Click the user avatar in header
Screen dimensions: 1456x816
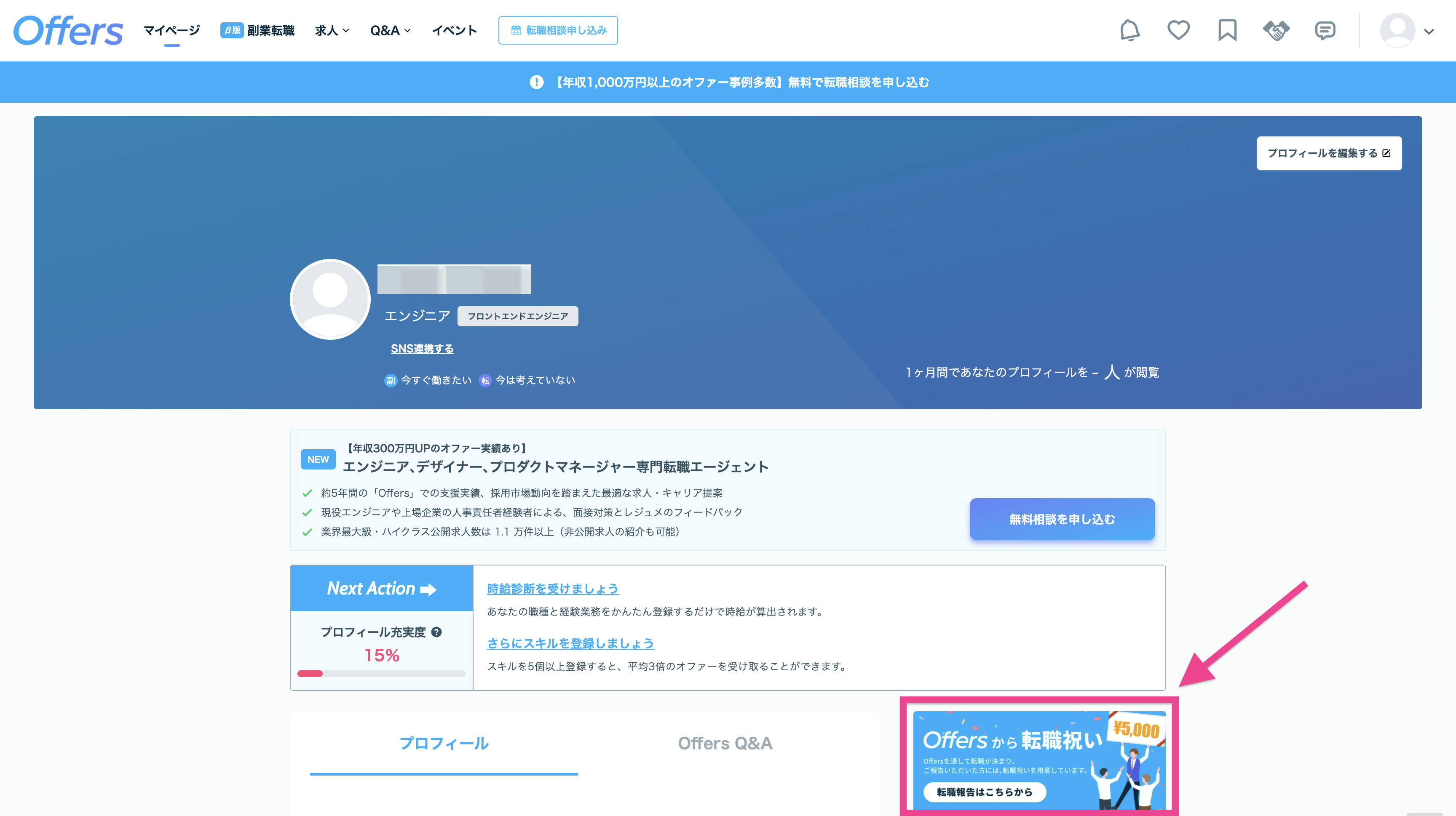coord(1397,30)
